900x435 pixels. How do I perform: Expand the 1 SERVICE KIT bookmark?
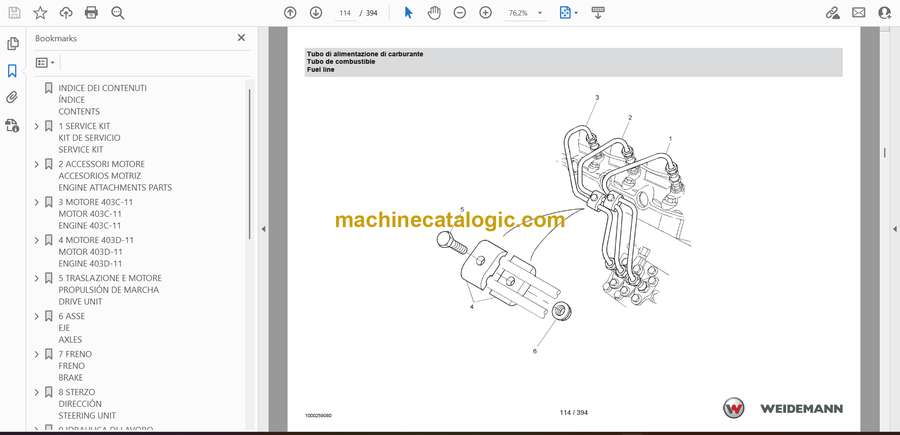pyautogui.click(x=37, y=126)
